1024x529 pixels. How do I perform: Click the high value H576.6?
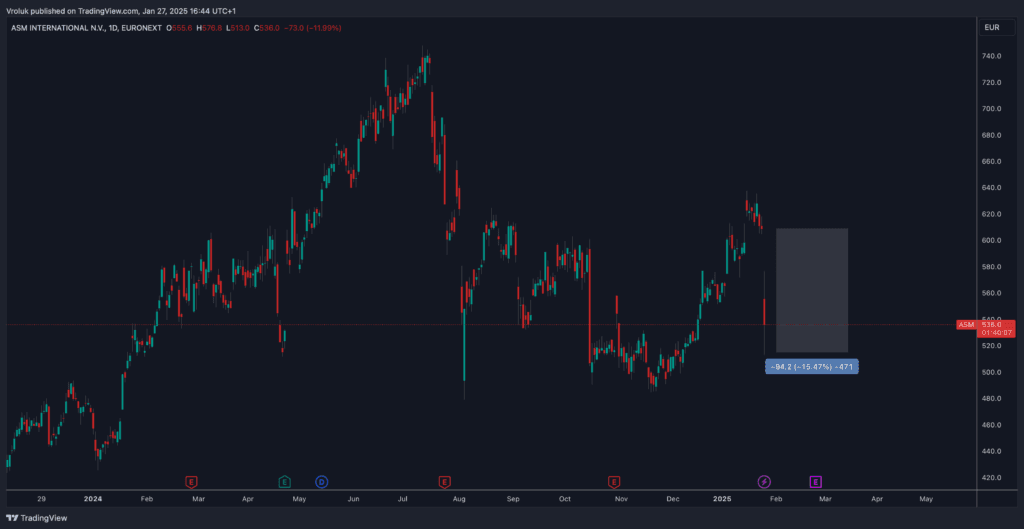(x=208, y=28)
